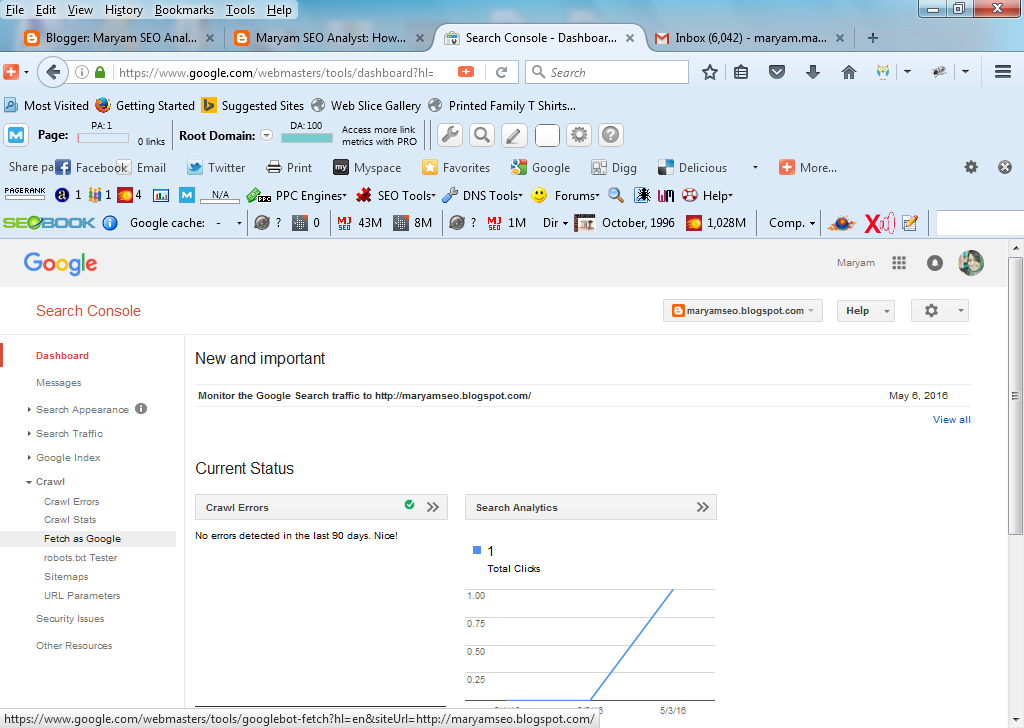Open the SEOBook info icon
The image size is (1024, 728).
pyautogui.click(x=110, y=222)
